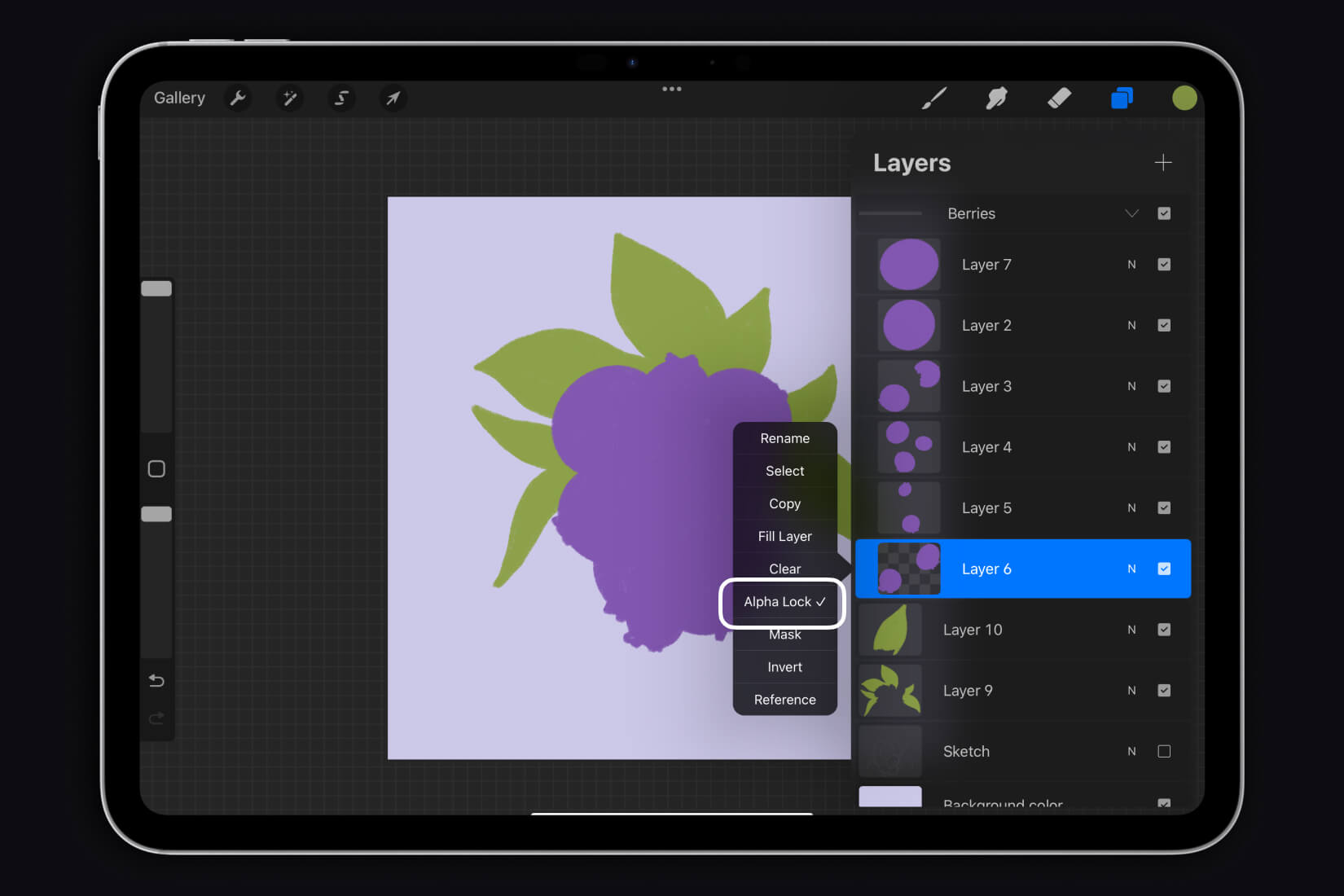This screenshot has height=896, width=1344.
Task: Hide Layer 3 using its checkbox
Action: tap(1164, 386)
